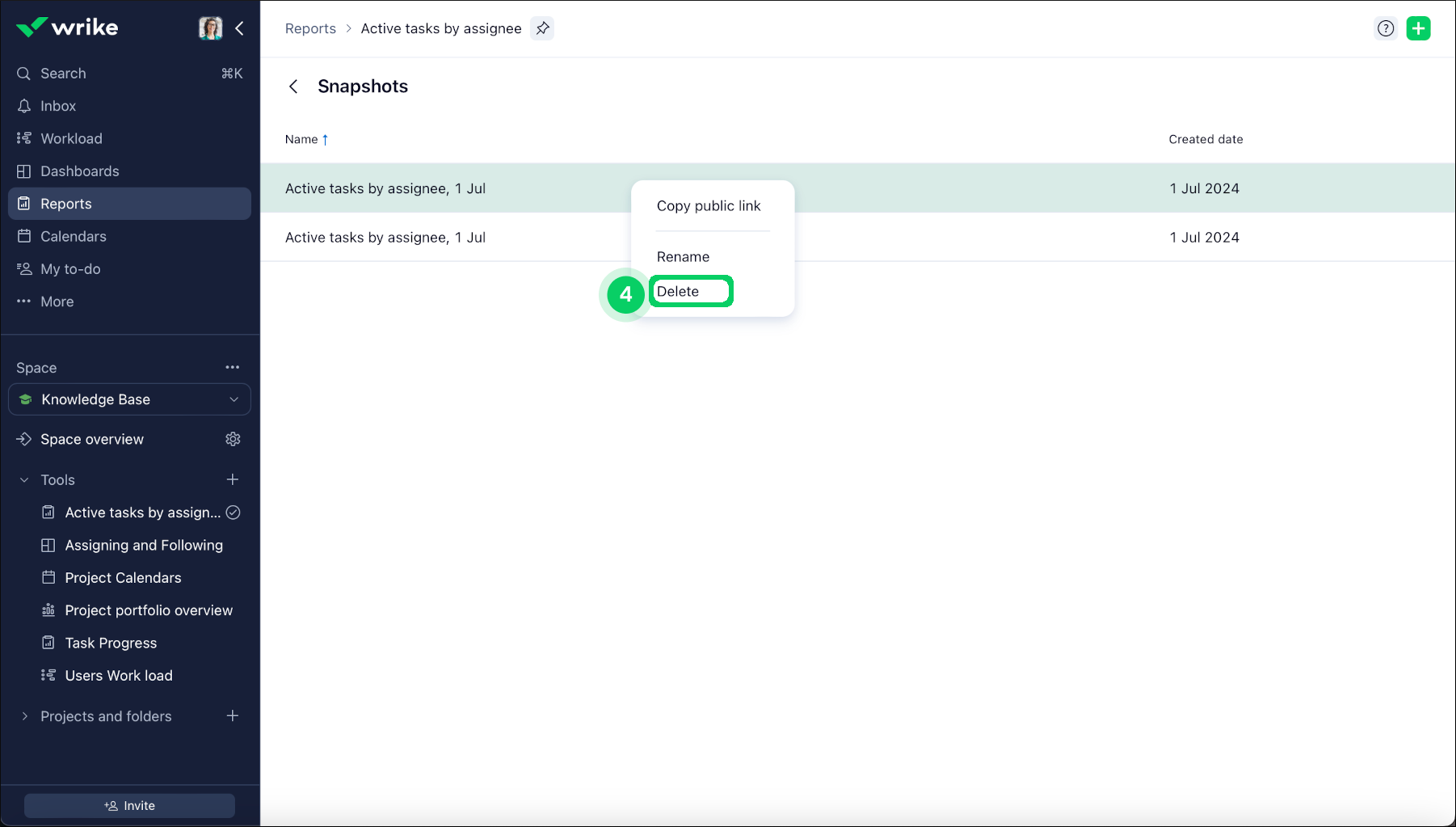
Task: Expand Projects and folders section
Action: (24, 716)
